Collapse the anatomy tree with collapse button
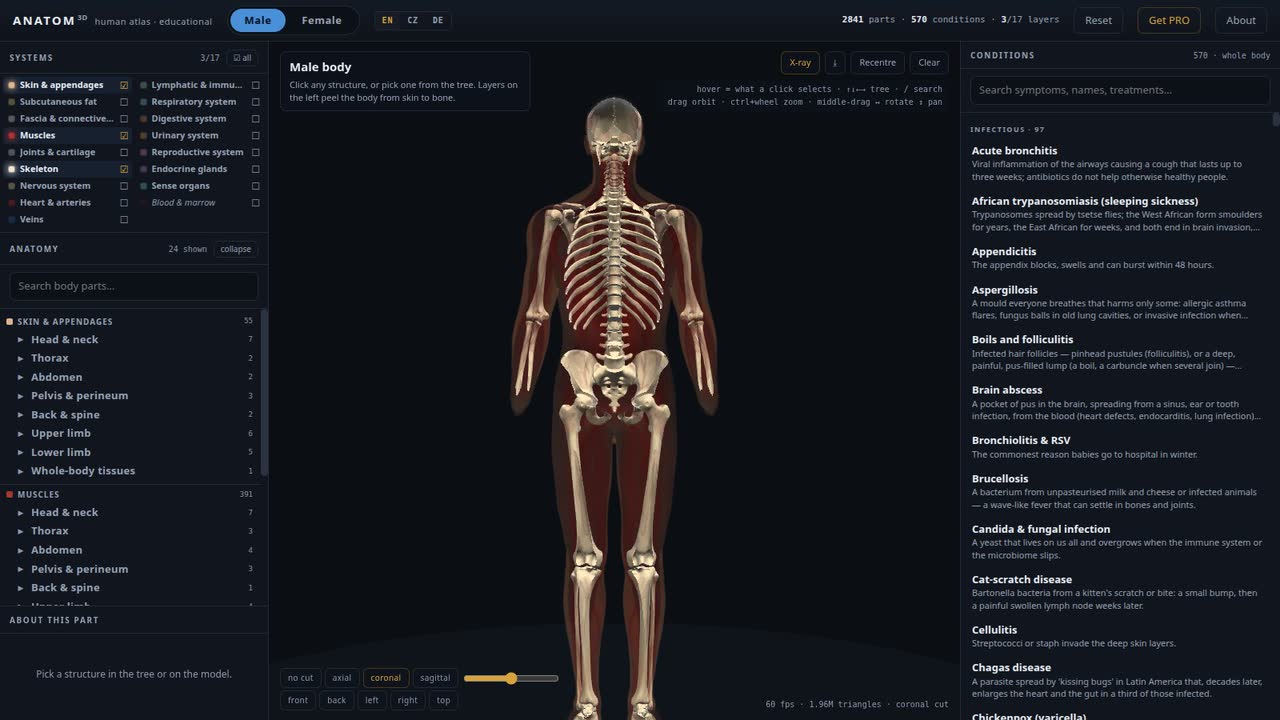This screenshot has height=720, width=1280. (236, 249)
